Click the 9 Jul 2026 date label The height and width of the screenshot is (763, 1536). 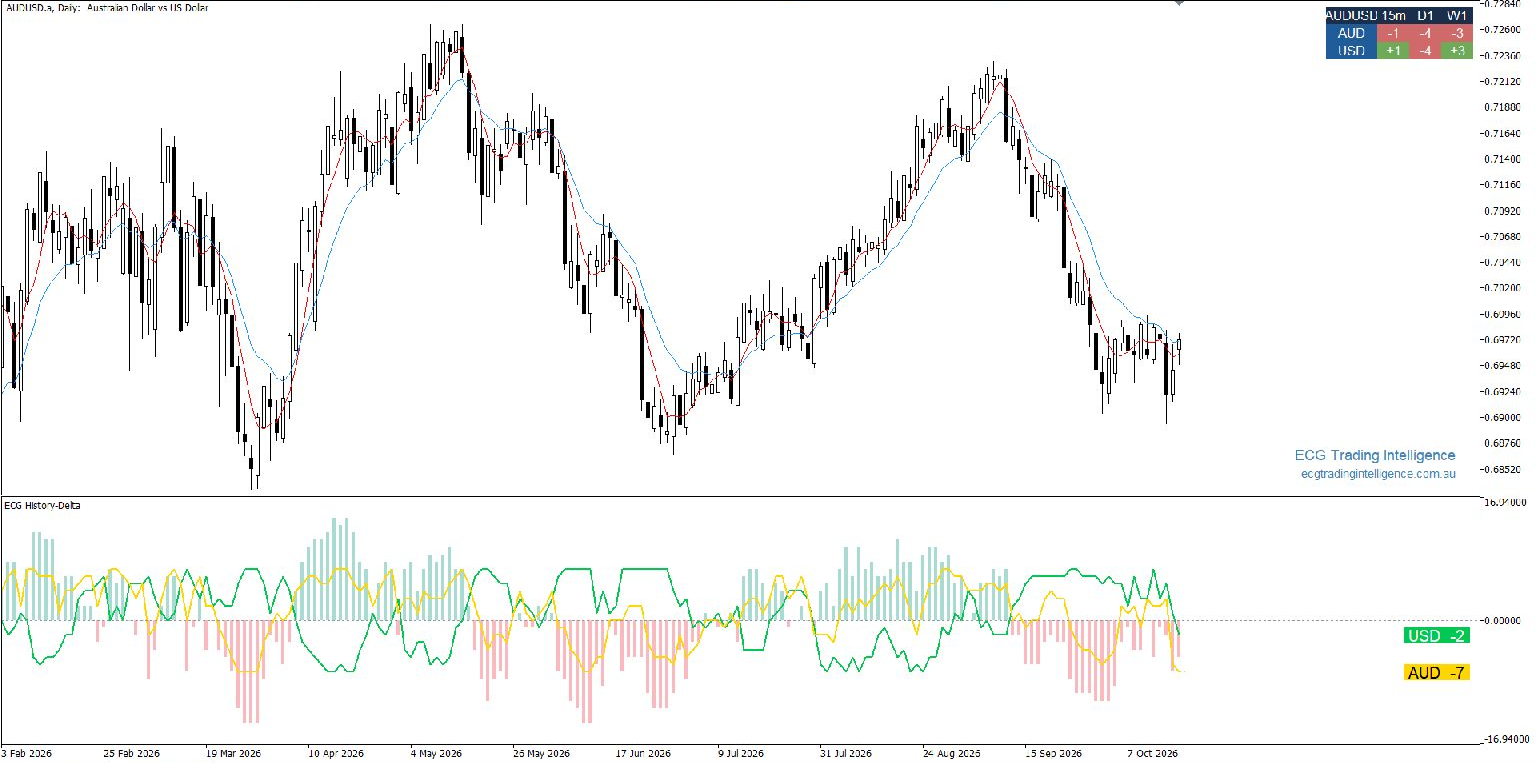[740, 753]
